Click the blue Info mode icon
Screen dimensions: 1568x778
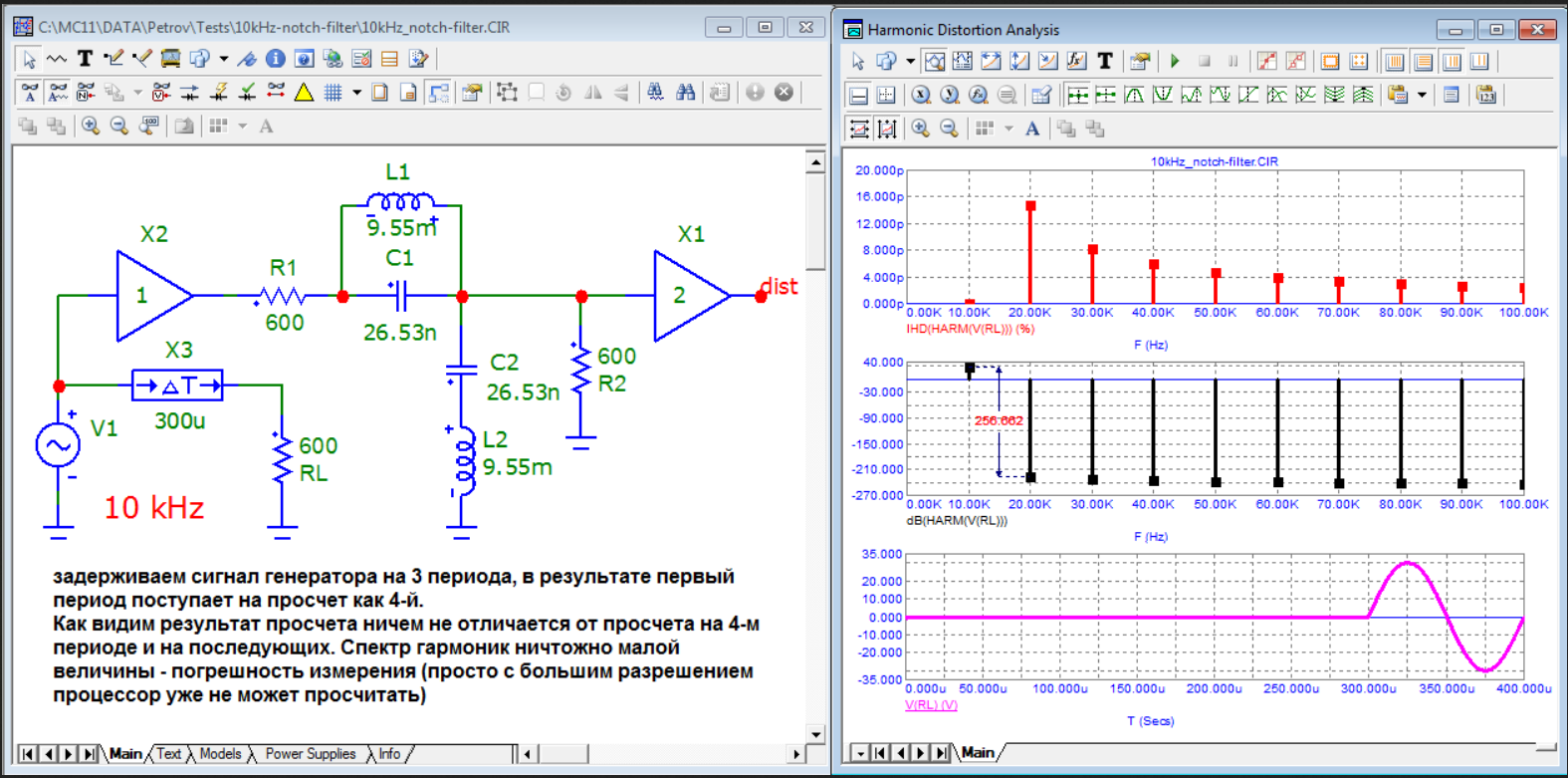[276, 59]
